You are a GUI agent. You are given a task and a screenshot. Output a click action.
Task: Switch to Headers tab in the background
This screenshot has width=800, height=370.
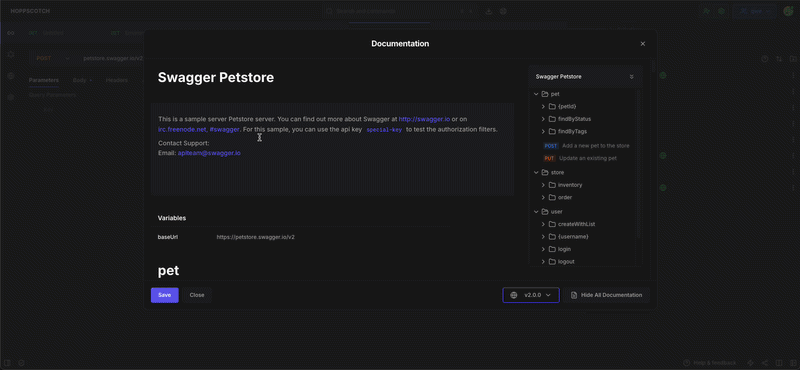point(116,80)
